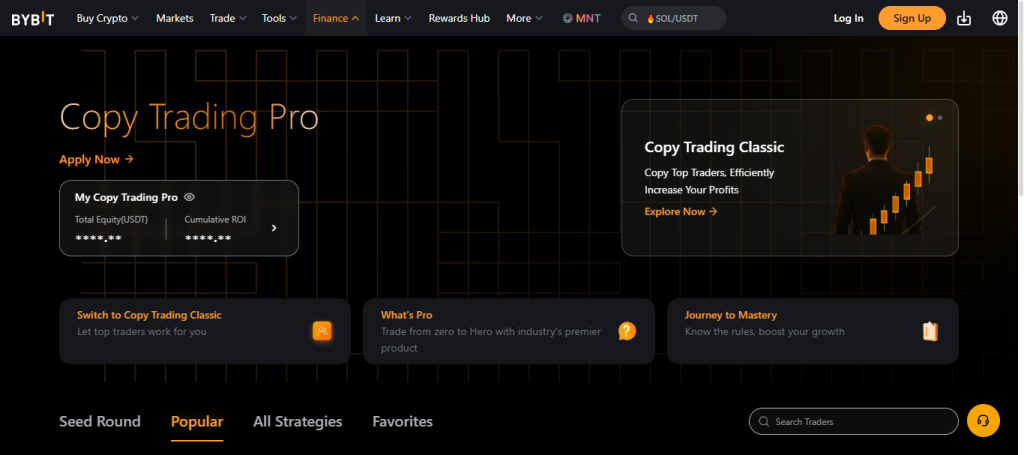This screenshot has height=455, width=1024.
Task: Click the Explore Now link
Action: (681, 212)
